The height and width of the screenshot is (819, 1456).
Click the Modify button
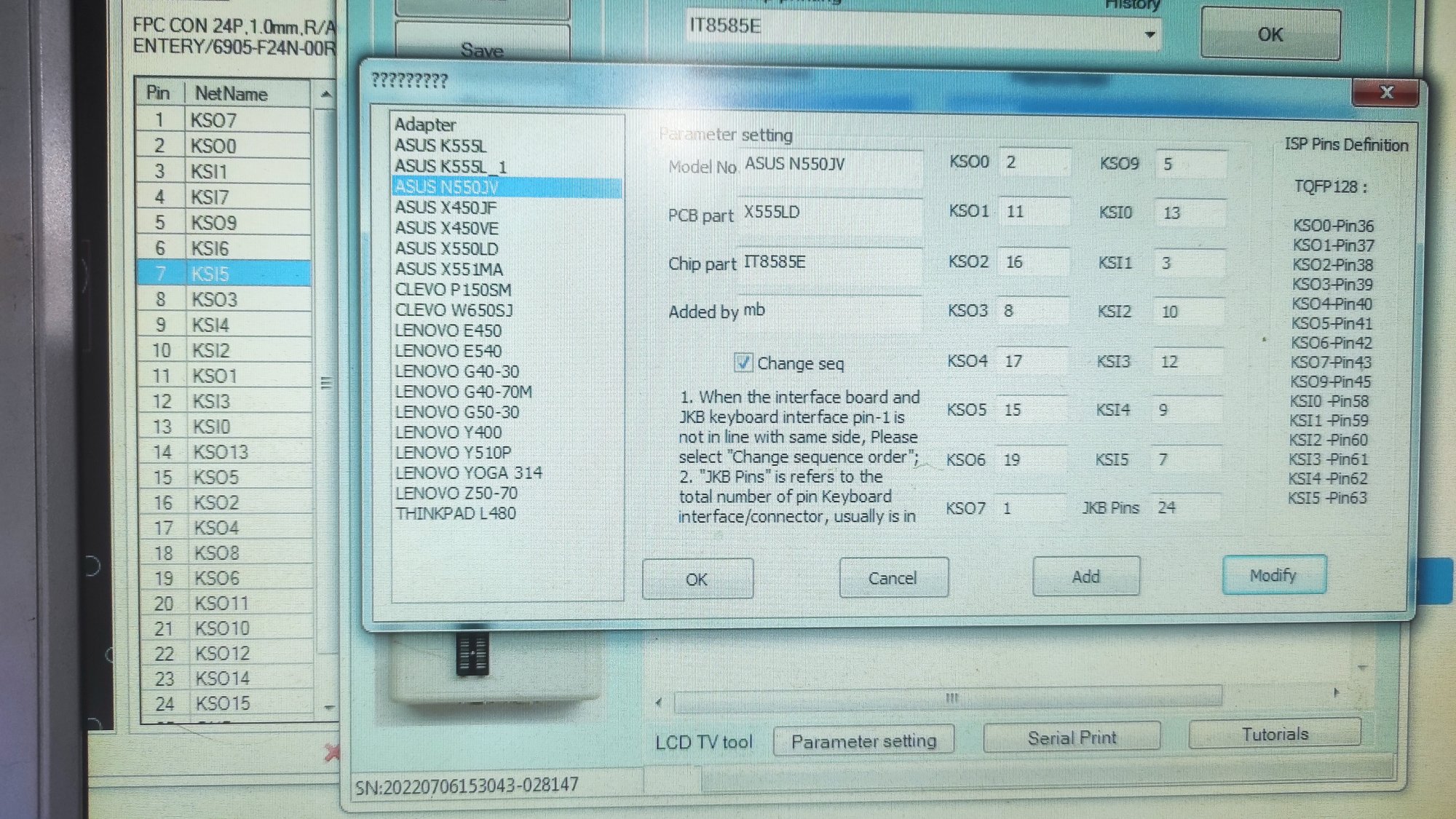point(1273,574)
